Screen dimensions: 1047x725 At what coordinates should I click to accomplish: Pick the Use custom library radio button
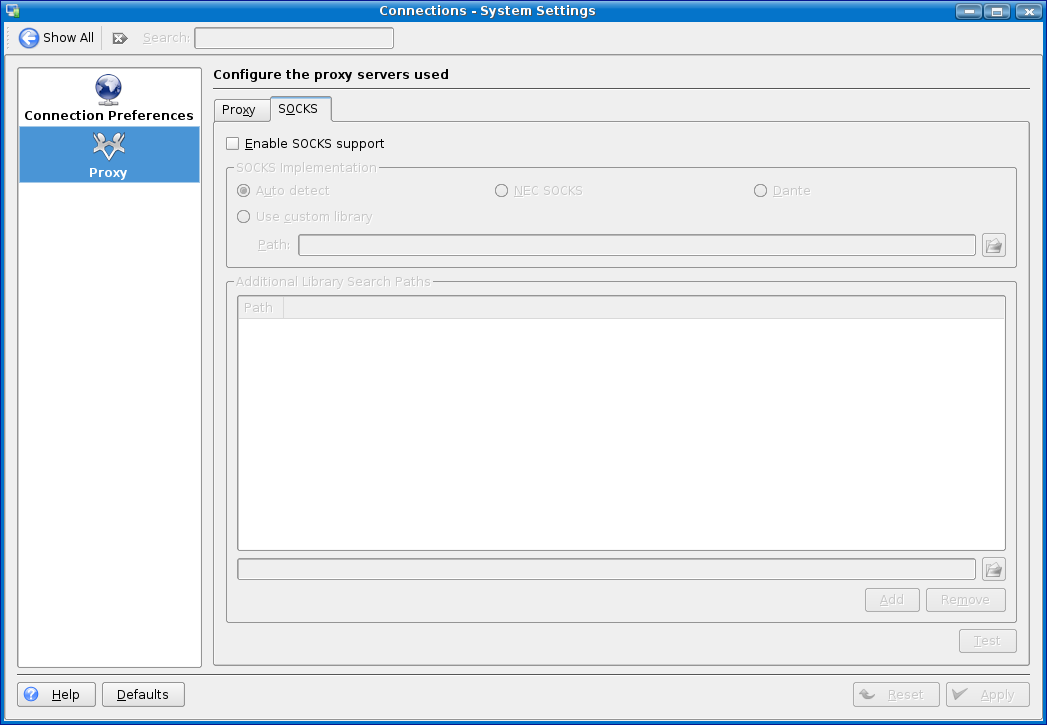tap(243, 217)
